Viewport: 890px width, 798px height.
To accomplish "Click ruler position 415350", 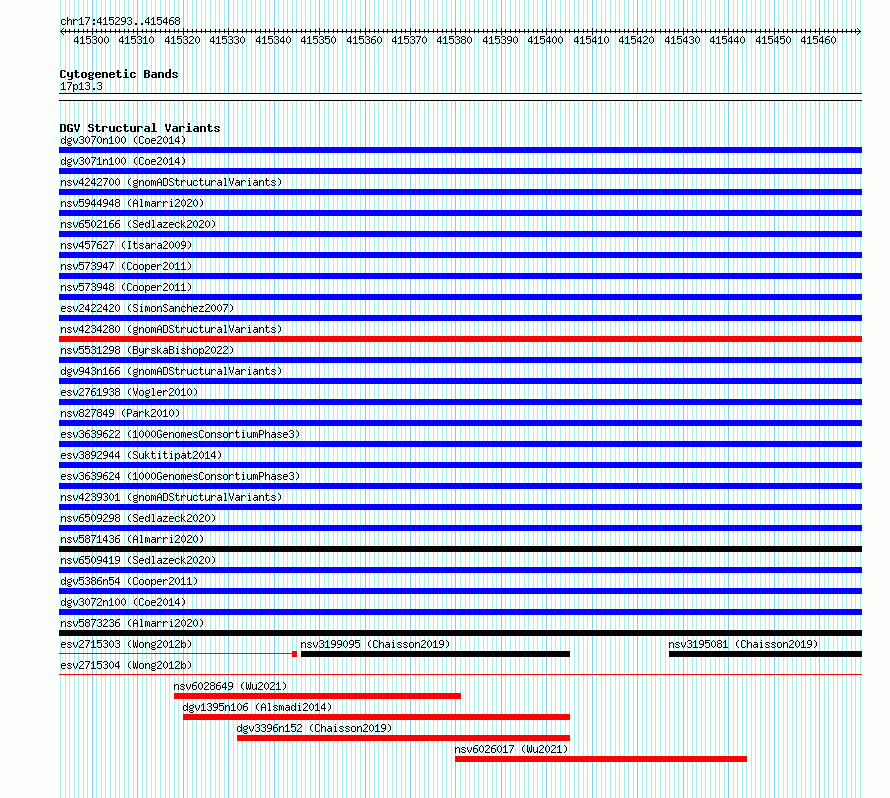I will 318,40.
